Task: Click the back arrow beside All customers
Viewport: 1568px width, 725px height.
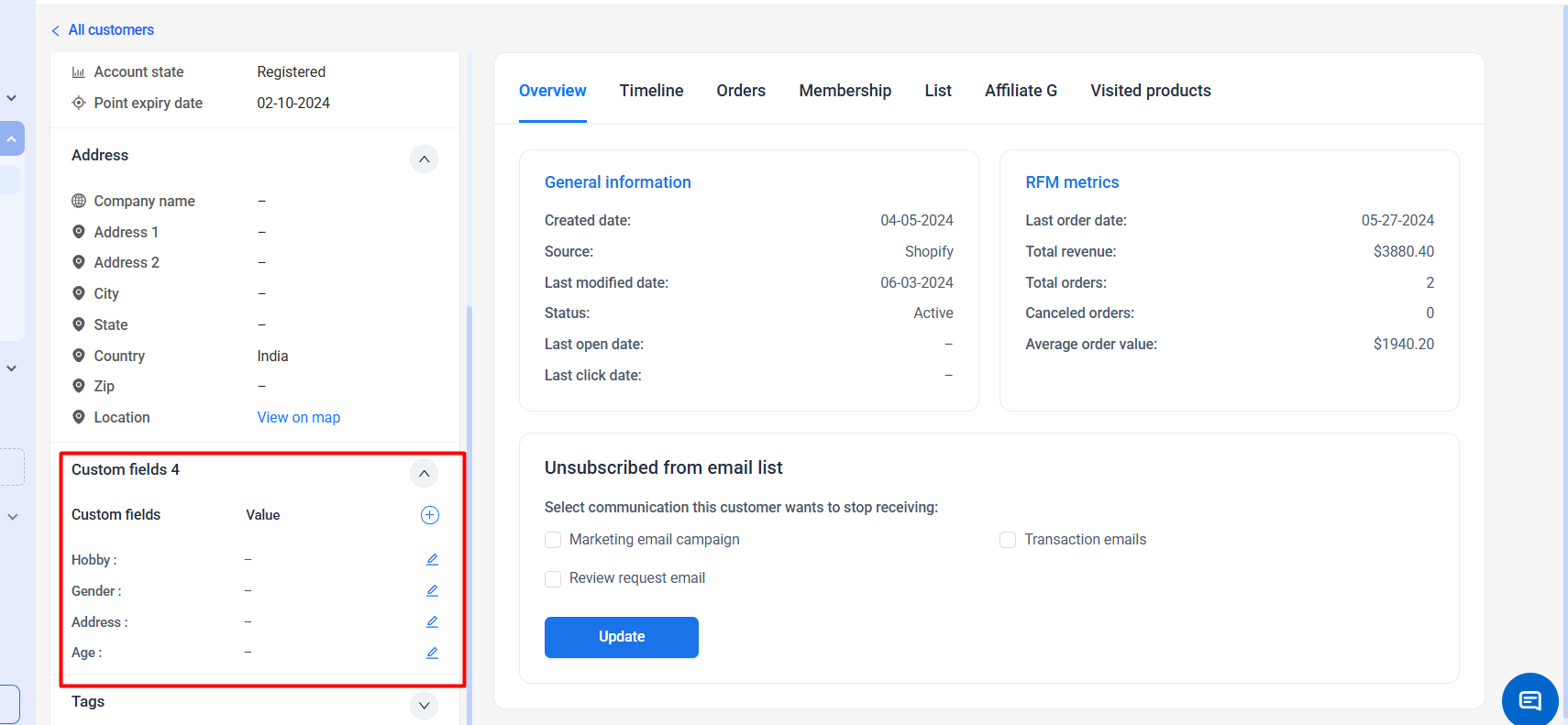Action: (56, 31)
